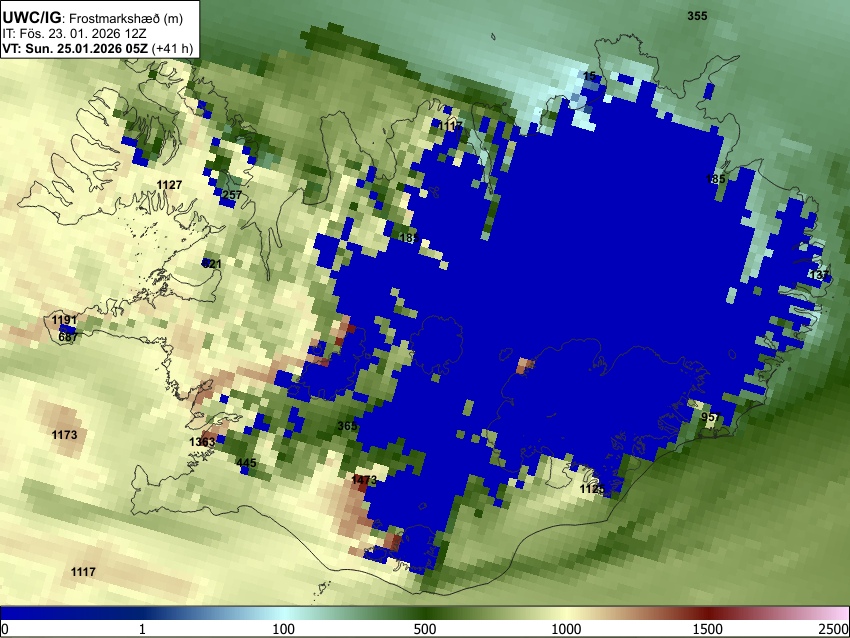
Task: Click the 1191 value on the map
Action: 65,320
